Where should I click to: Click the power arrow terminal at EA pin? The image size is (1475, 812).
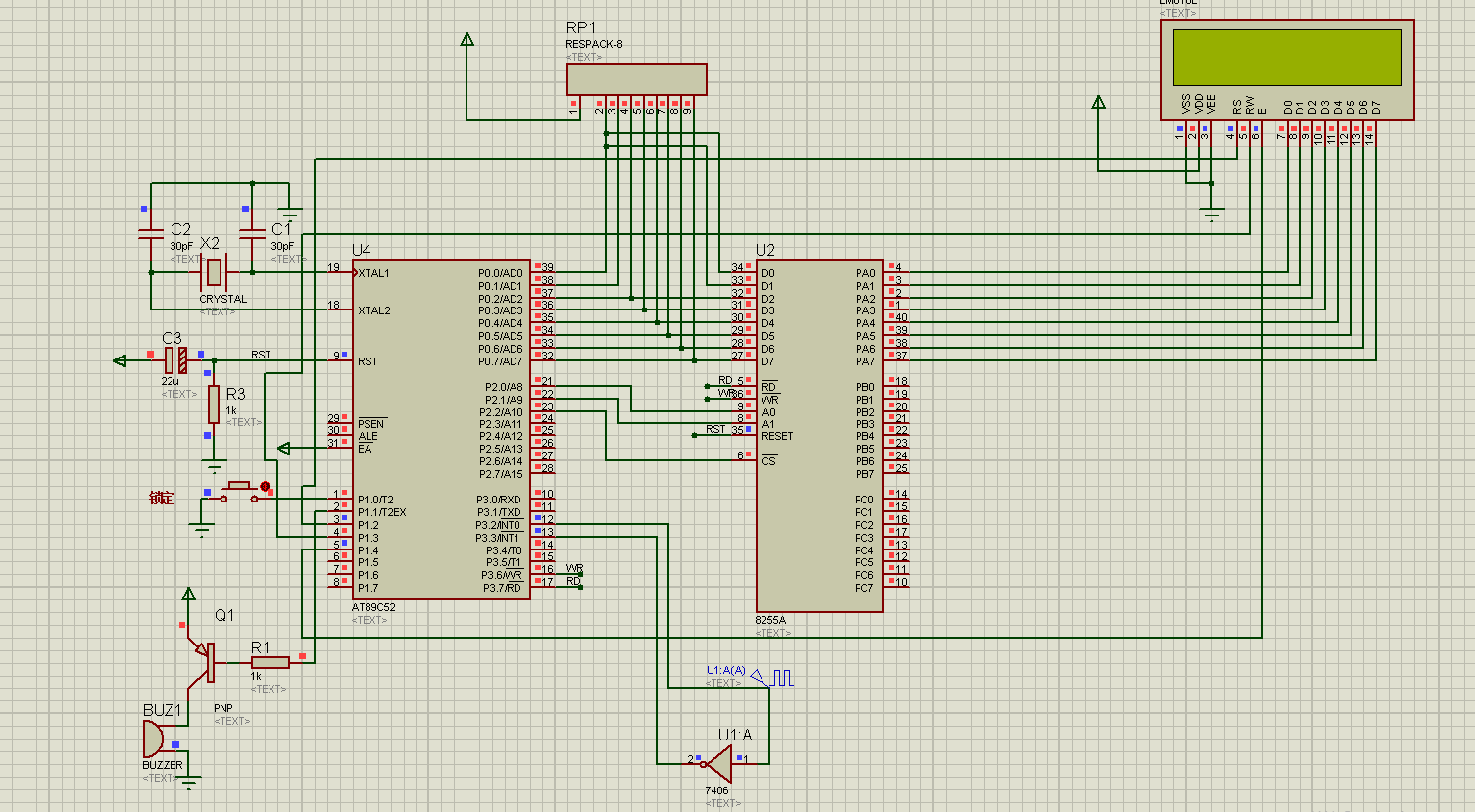tap(284, 449)
